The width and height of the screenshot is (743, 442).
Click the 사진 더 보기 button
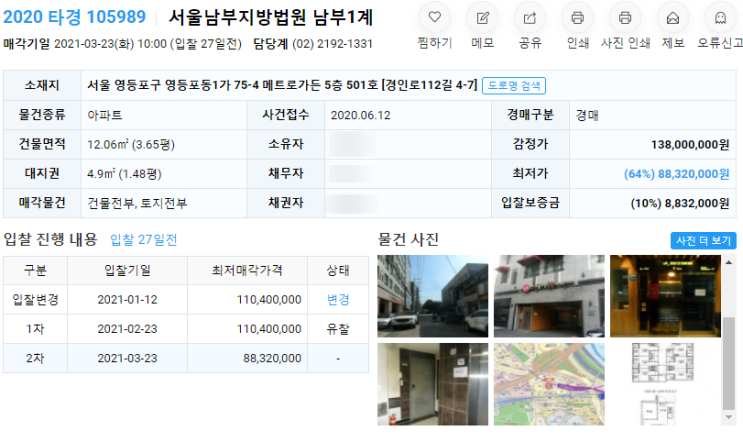coord(703,241)
